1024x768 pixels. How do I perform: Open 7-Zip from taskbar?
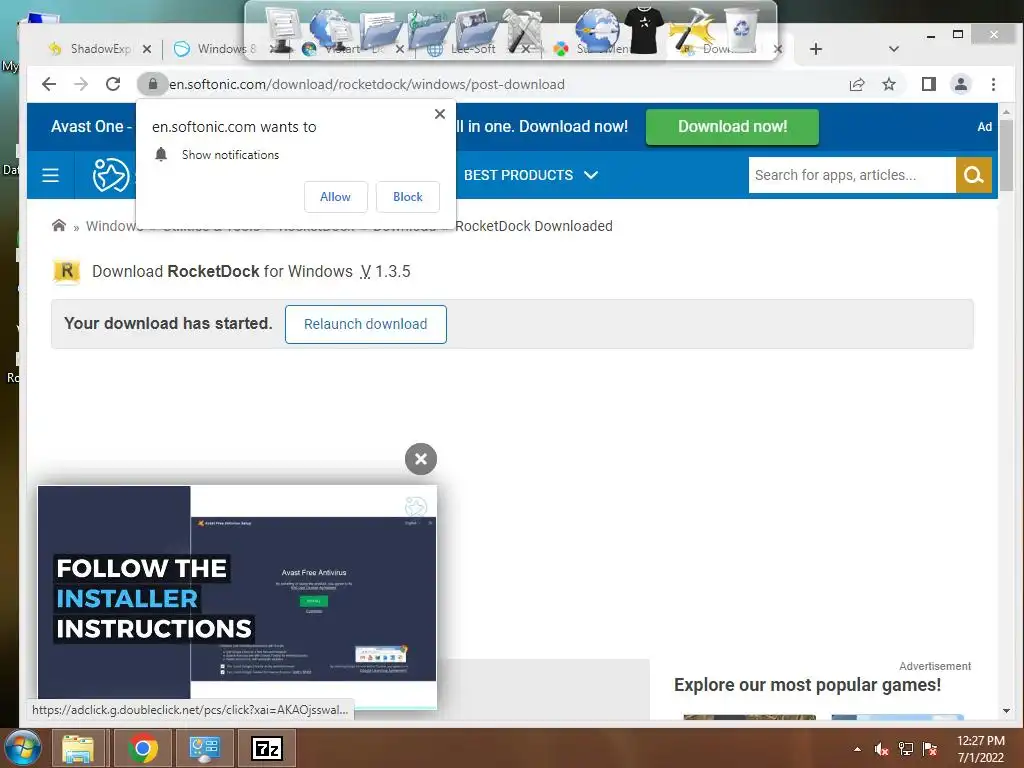click(x=266, y=748)
